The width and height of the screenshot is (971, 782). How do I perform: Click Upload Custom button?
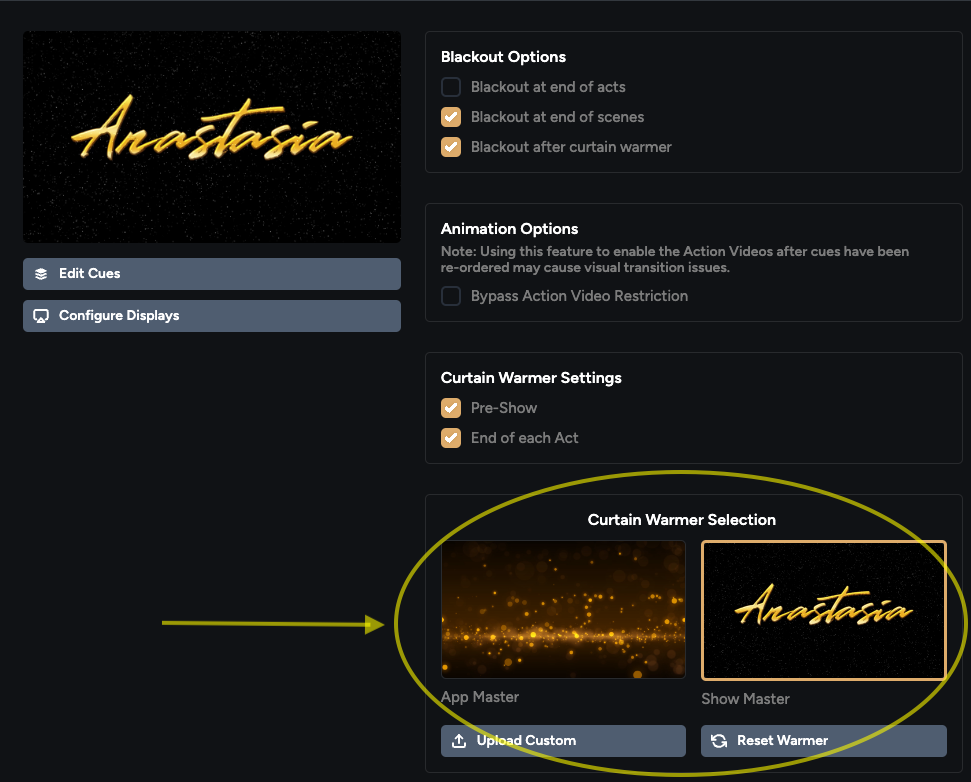[563, 741]
